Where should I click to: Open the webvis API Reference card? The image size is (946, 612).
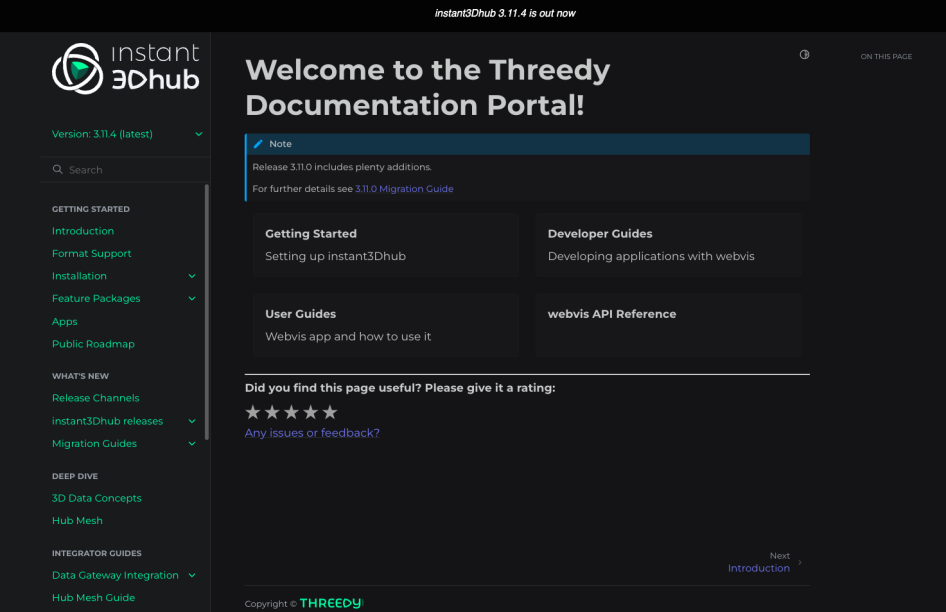click(x=668, y=325)
